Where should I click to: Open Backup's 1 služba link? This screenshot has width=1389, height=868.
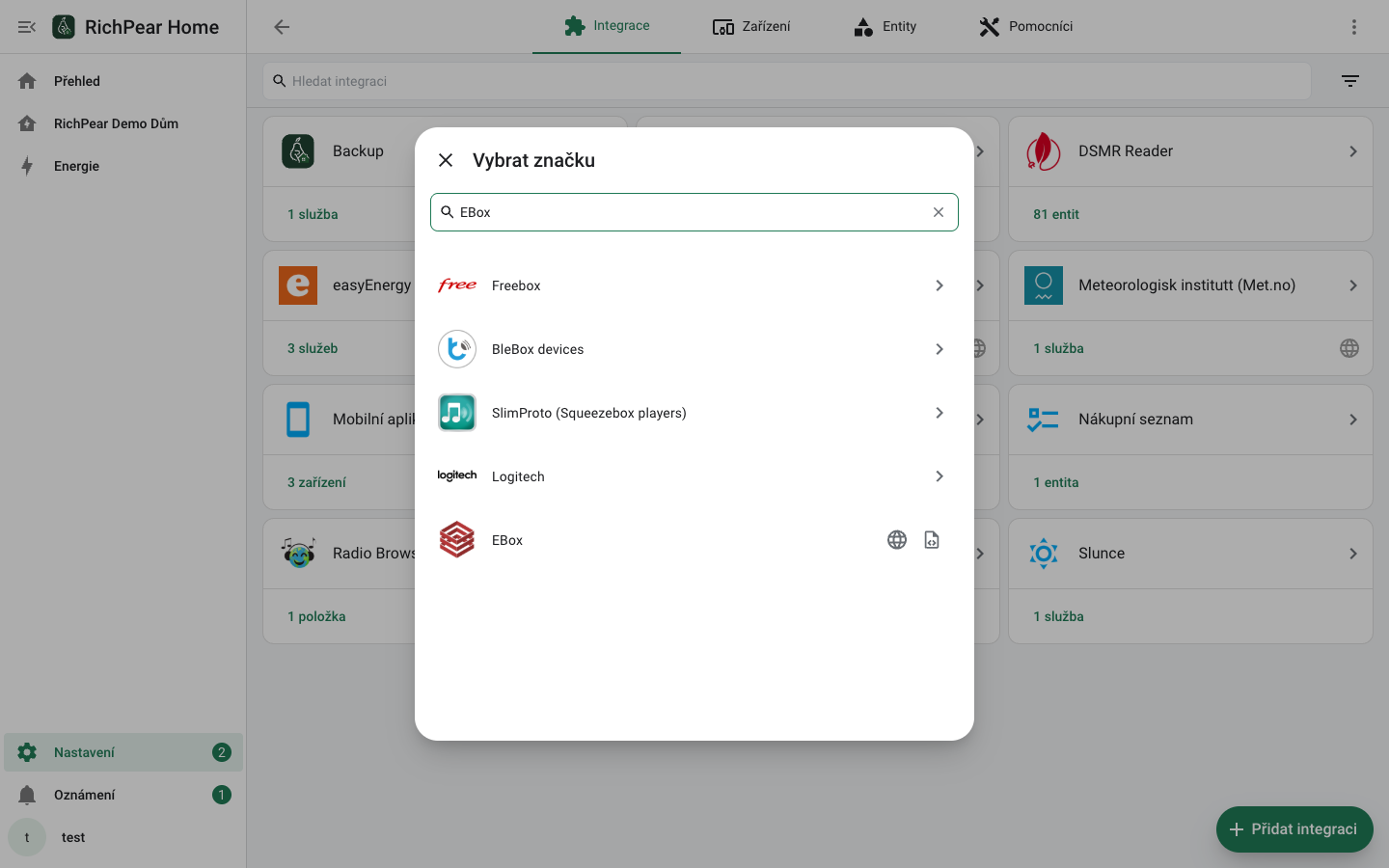tap(313, 214)
